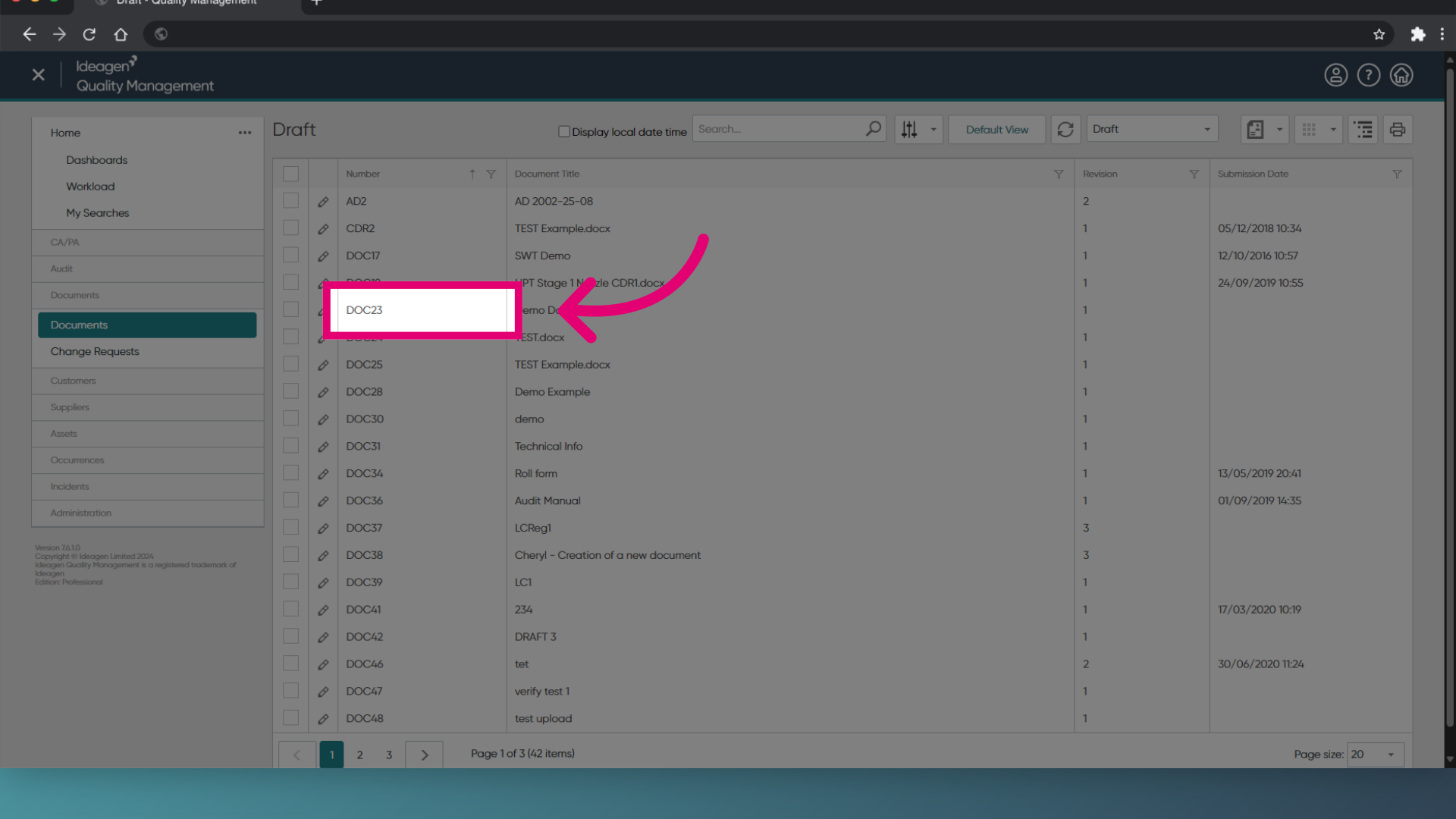Expand the Customers sidebar section
The image size is (1456, 819).
pos(148,381)
